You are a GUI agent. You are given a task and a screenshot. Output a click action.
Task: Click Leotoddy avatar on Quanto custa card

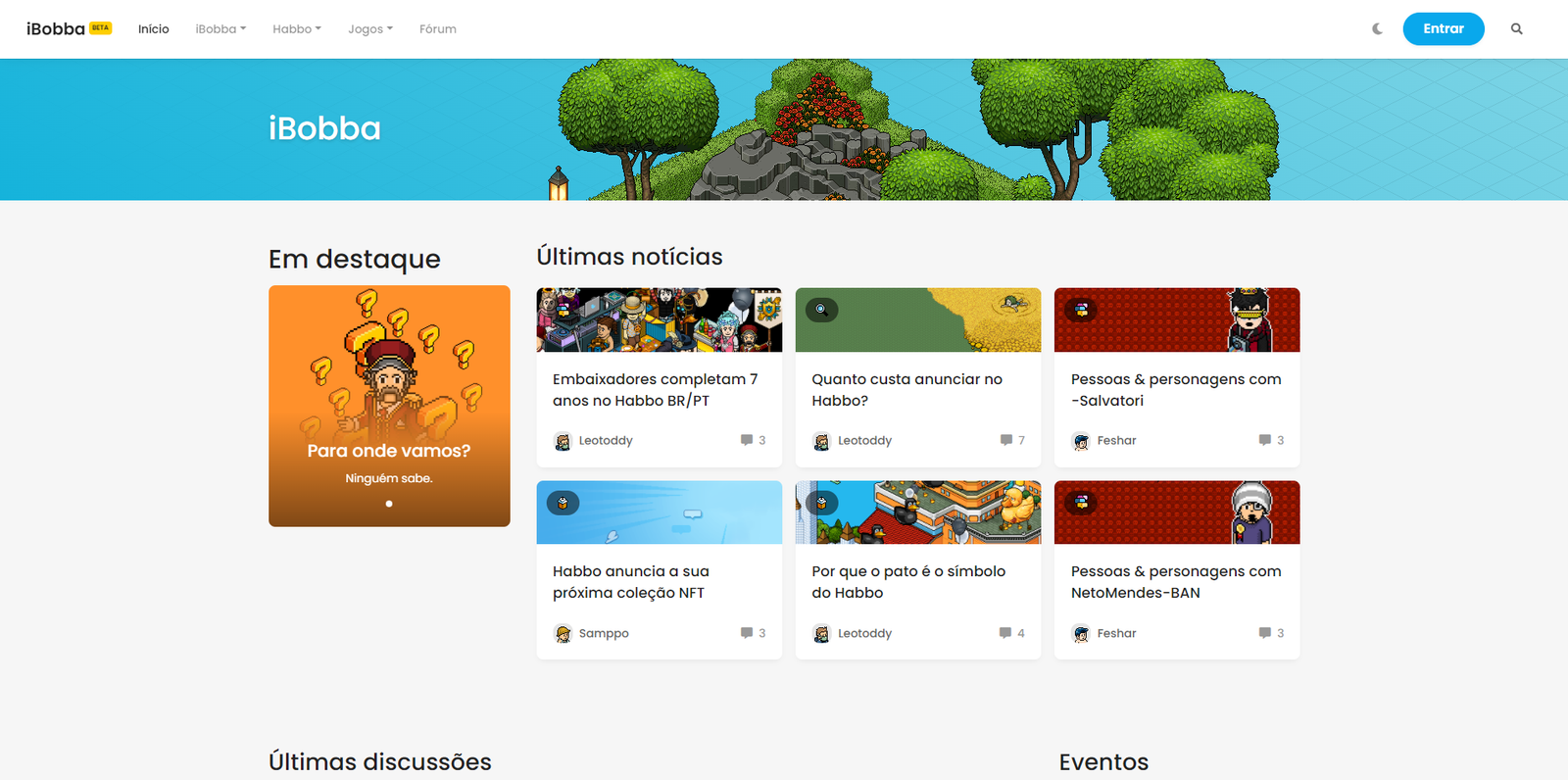[821, 442]
